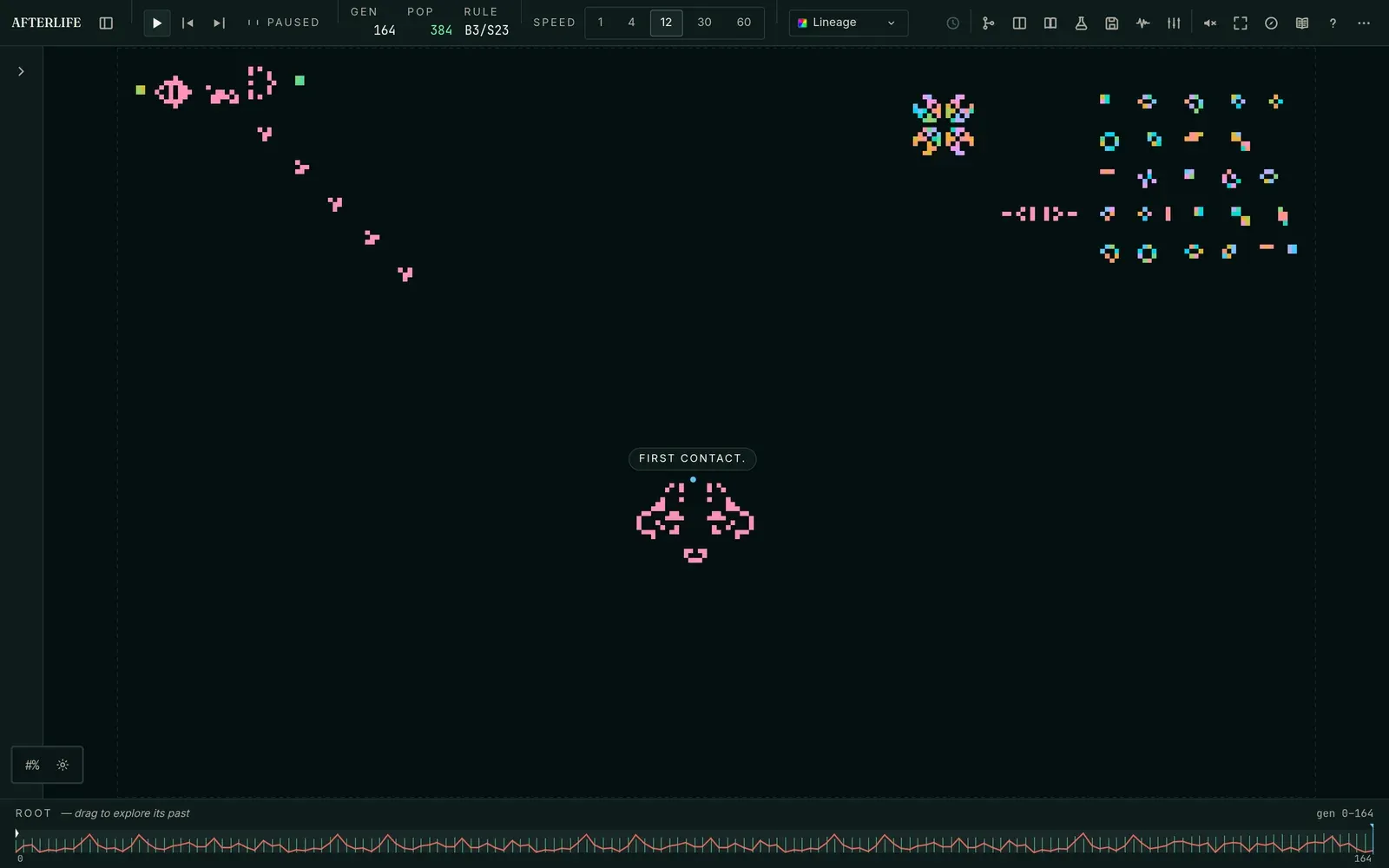The height and width of the screenshot is (868, 1389).
Task: Open the lab flask icon
Action: pyautogui.click(x=1081, y=23)
